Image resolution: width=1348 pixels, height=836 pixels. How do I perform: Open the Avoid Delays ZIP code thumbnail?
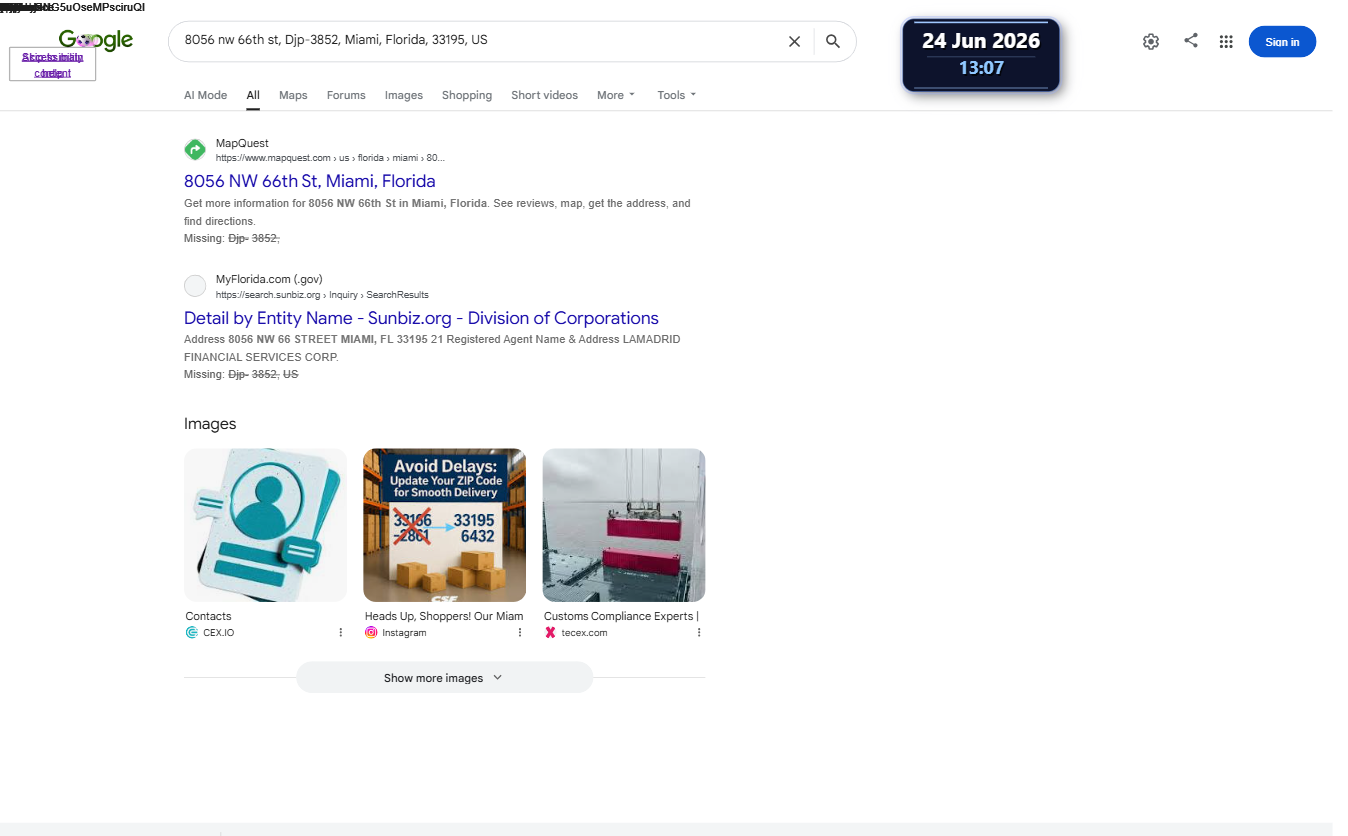pyautogui.click(x=444, y=525)
